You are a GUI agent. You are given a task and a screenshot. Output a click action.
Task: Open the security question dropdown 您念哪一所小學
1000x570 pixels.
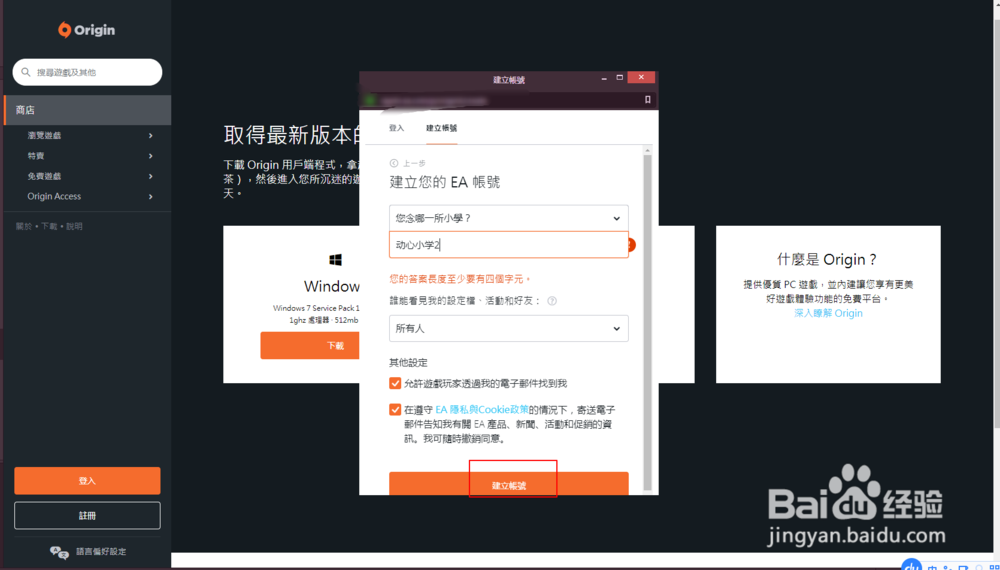[509, 218]
